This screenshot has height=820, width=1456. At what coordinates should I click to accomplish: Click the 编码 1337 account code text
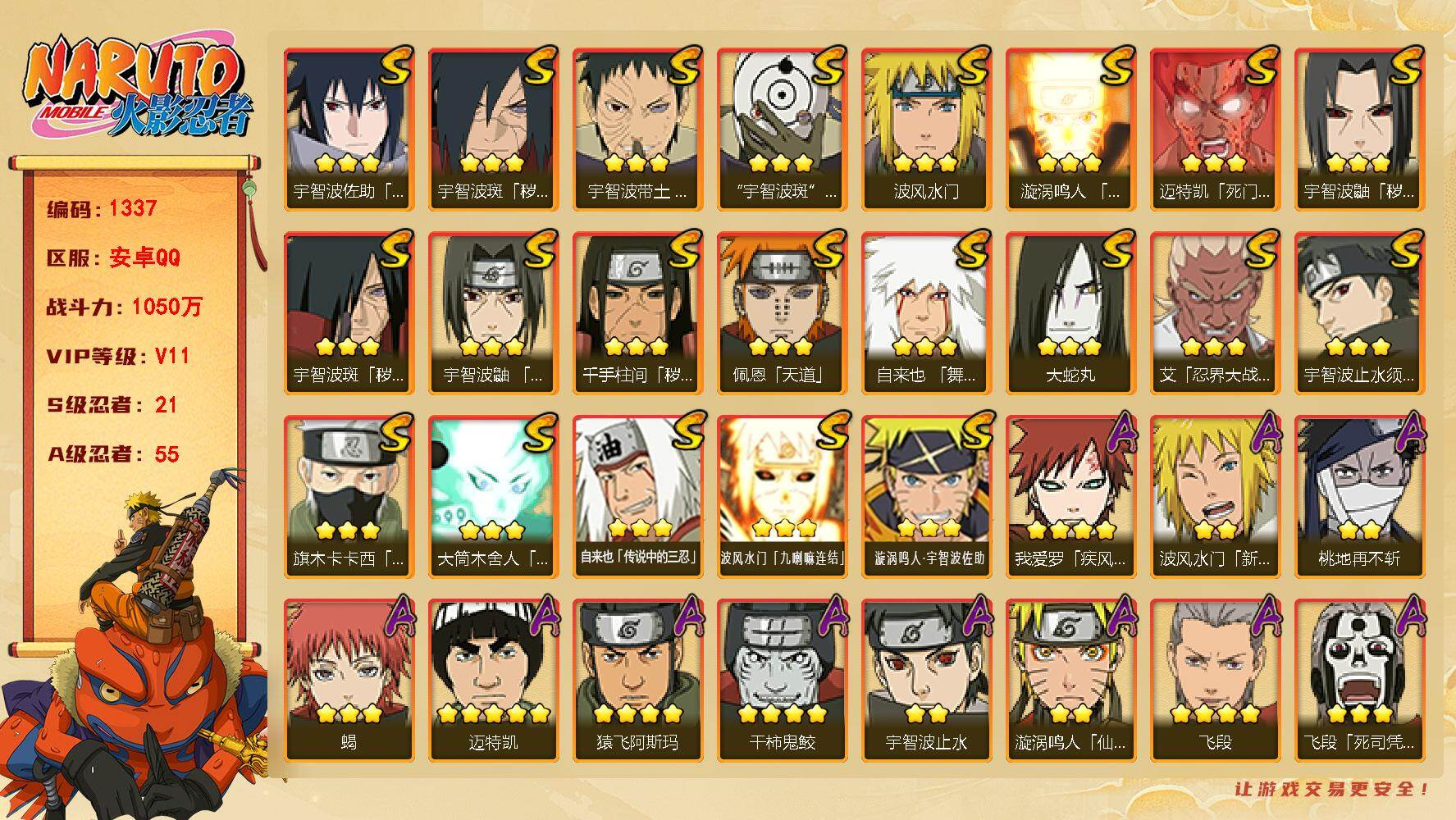[x=102, y=208]
